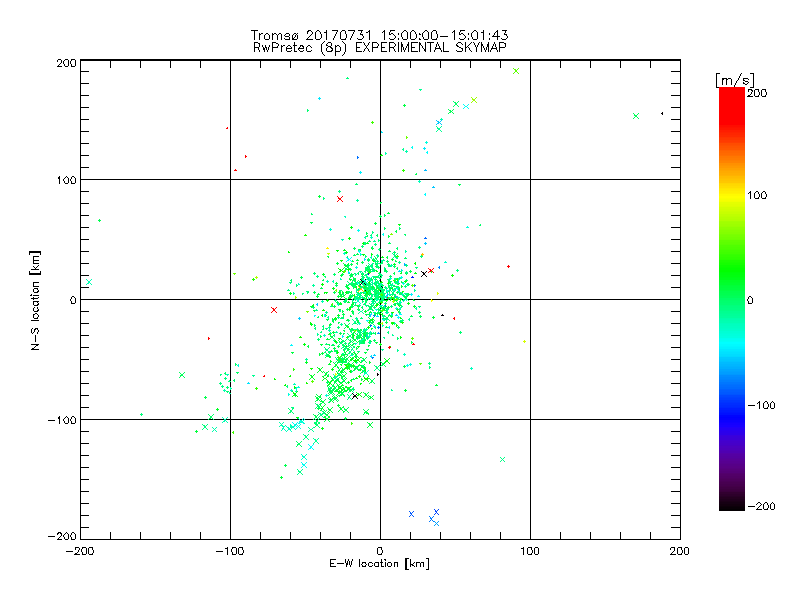Click the y-axis tick label '100'
Image resolution: width=800 pixels, height=600 pixels.
(66, 181)
